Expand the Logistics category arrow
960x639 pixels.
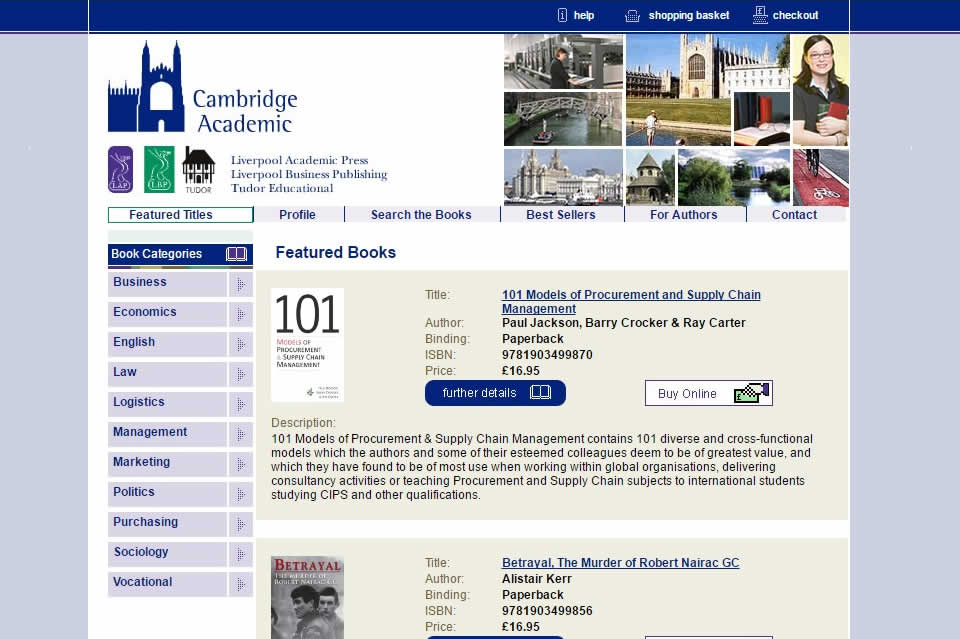tap(241, 404)
